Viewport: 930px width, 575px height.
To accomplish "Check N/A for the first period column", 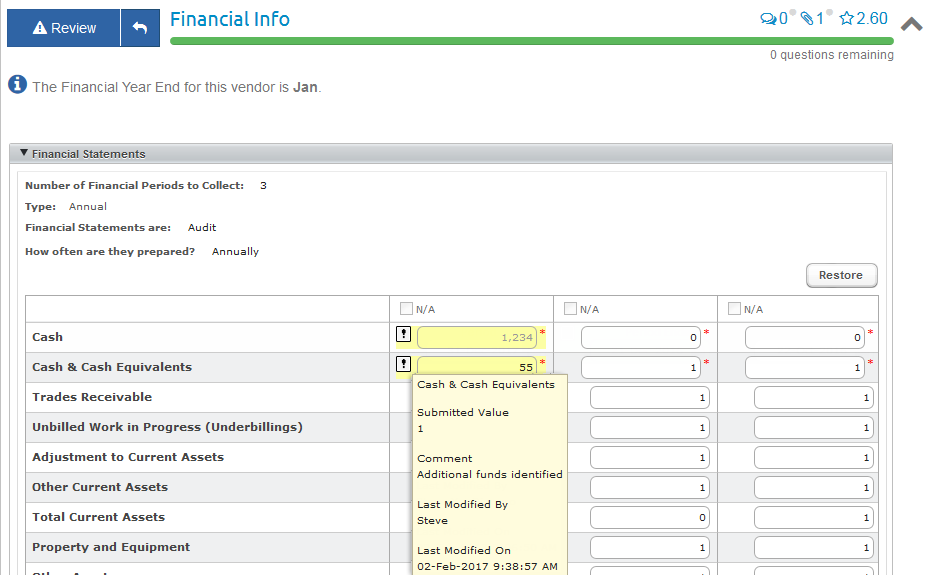I will pyautogui.click(x=406, y=309).
